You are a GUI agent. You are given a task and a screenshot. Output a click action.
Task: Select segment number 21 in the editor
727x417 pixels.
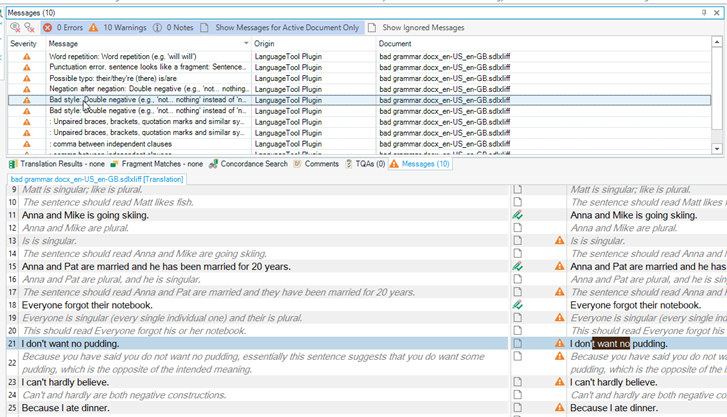coord(12,344)
